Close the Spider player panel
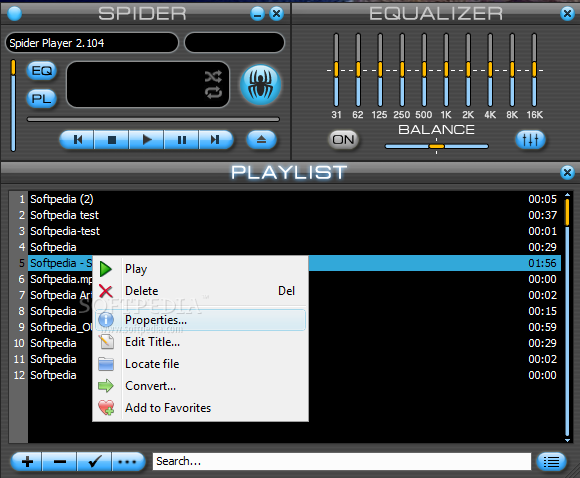580x478 pixels. pyautogui.click(x=276, y=14)
